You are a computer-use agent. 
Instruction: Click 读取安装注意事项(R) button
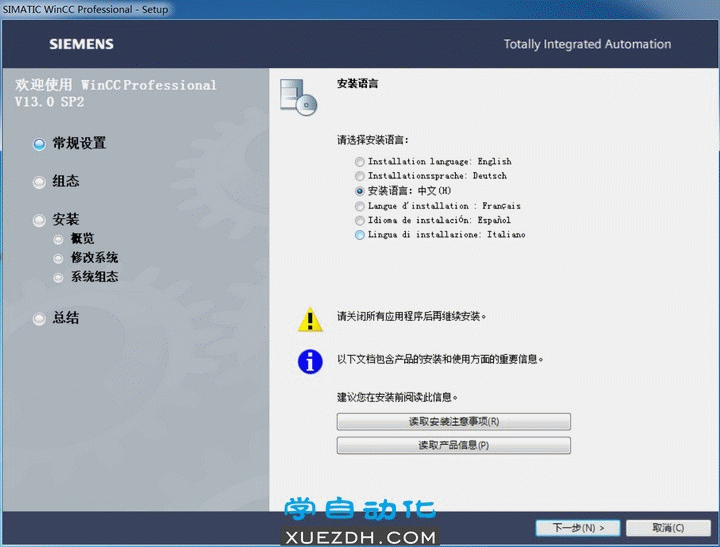454,421
